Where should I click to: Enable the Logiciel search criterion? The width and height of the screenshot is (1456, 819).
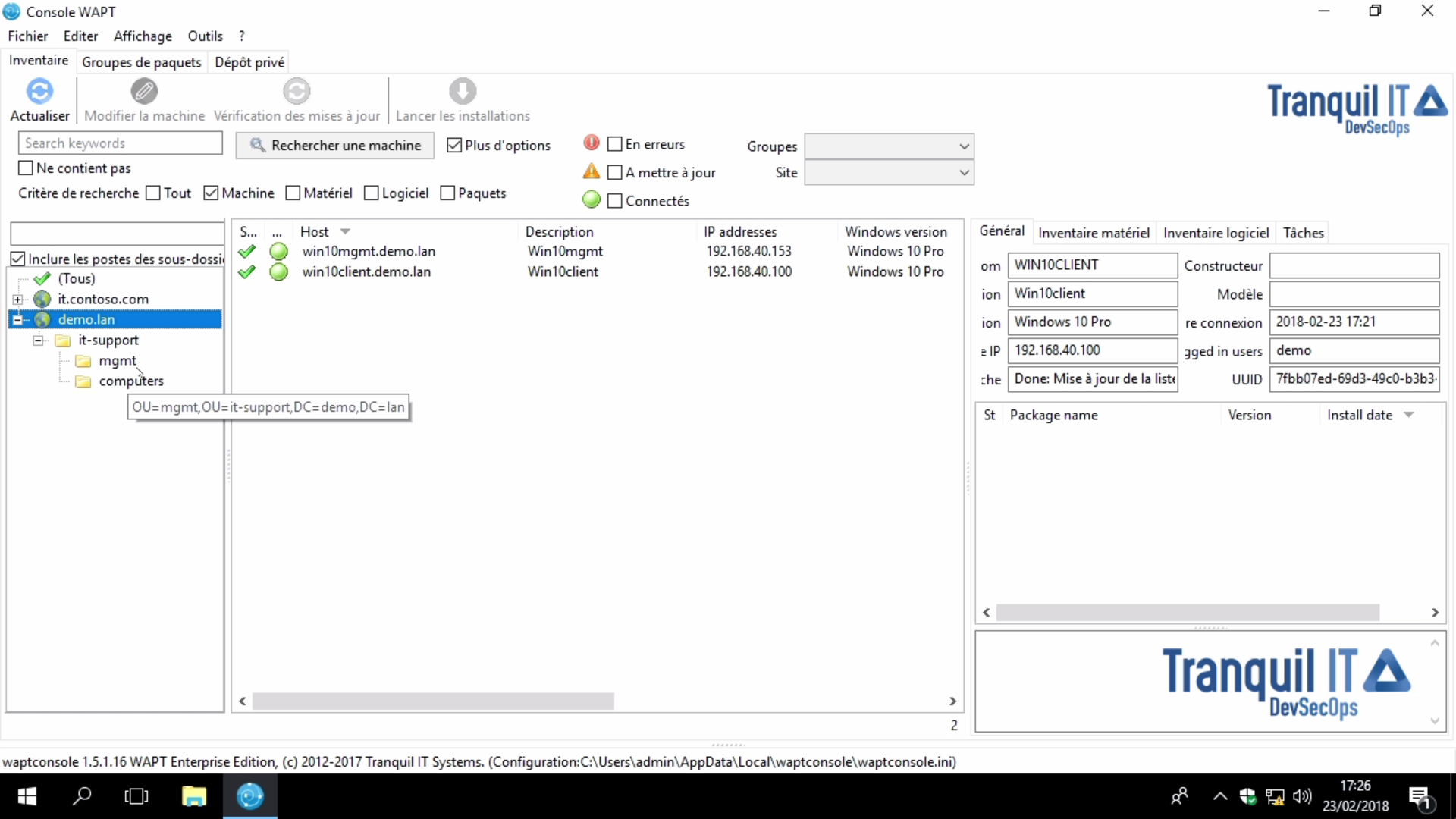tap(372, 193)
